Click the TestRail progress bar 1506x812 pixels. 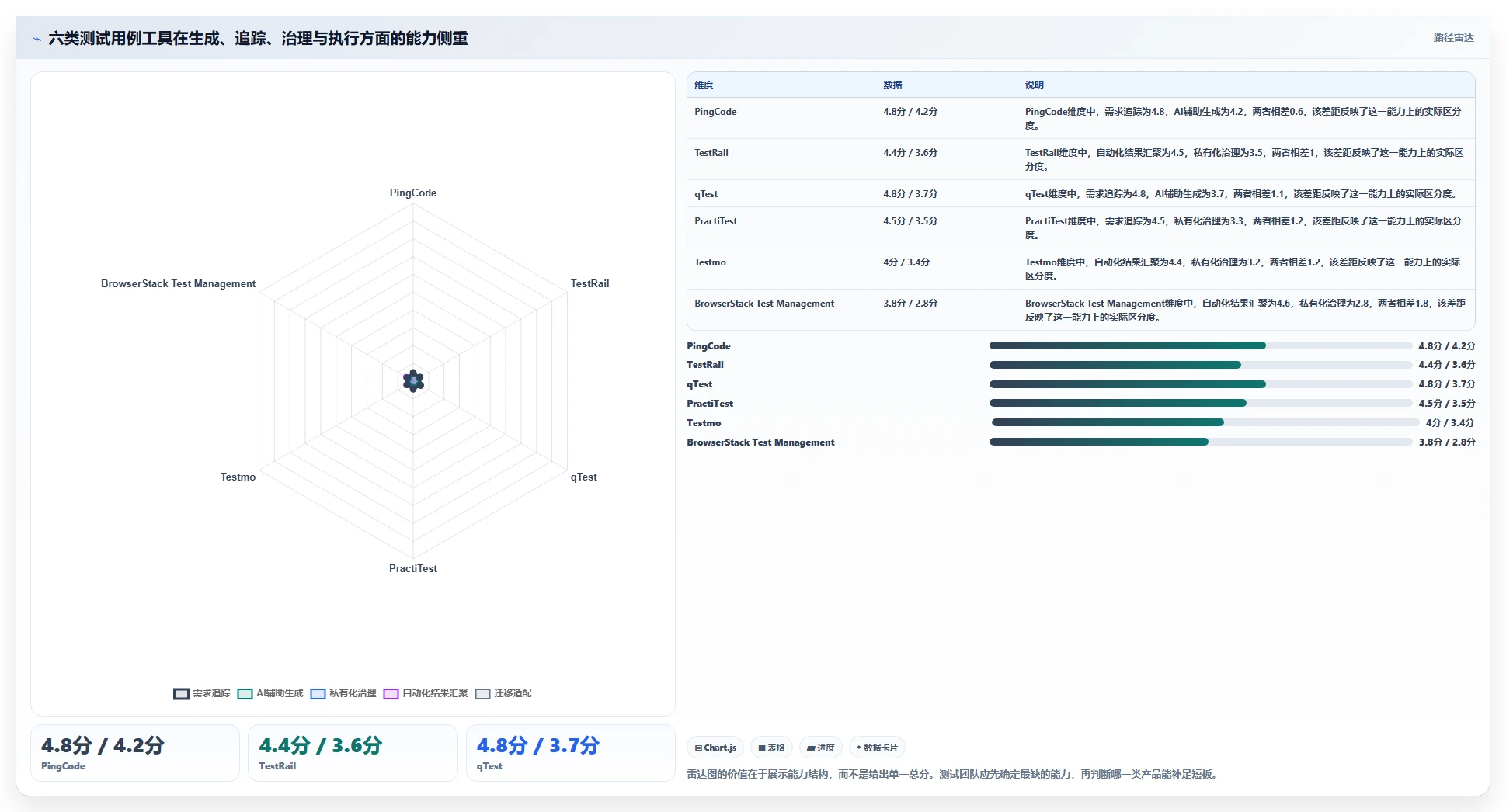(1200, 365)
